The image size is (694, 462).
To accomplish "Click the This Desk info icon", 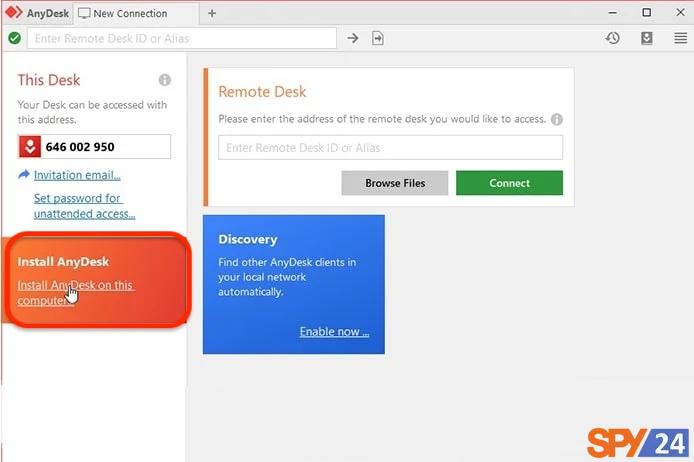I will [x=165, y=80].
